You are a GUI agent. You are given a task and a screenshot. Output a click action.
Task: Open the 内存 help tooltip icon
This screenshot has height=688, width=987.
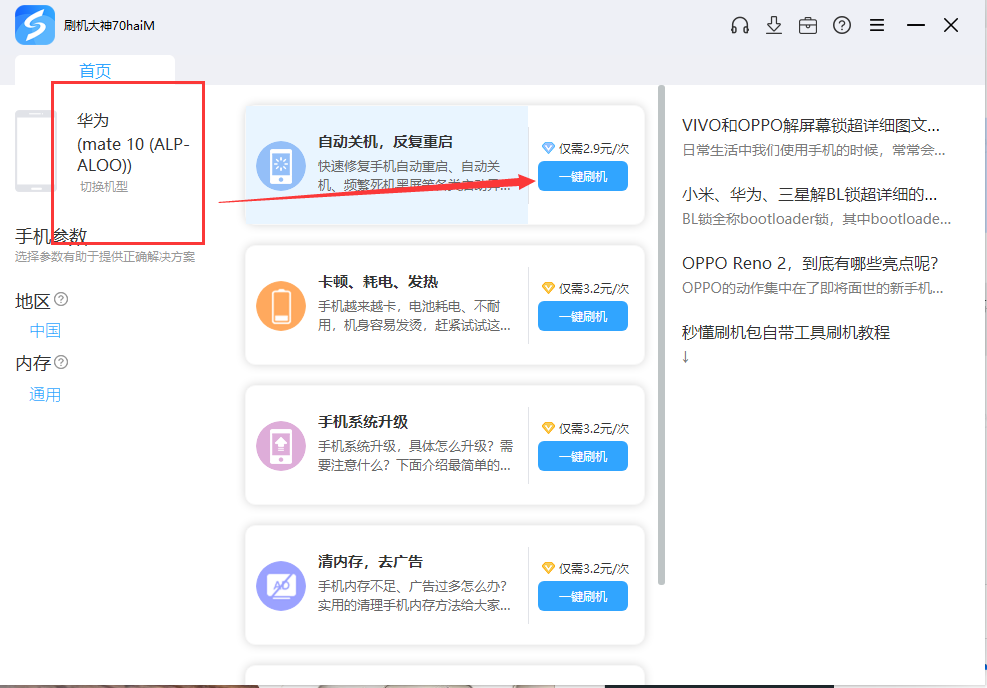pyautogui.click(x=62, y=363)
